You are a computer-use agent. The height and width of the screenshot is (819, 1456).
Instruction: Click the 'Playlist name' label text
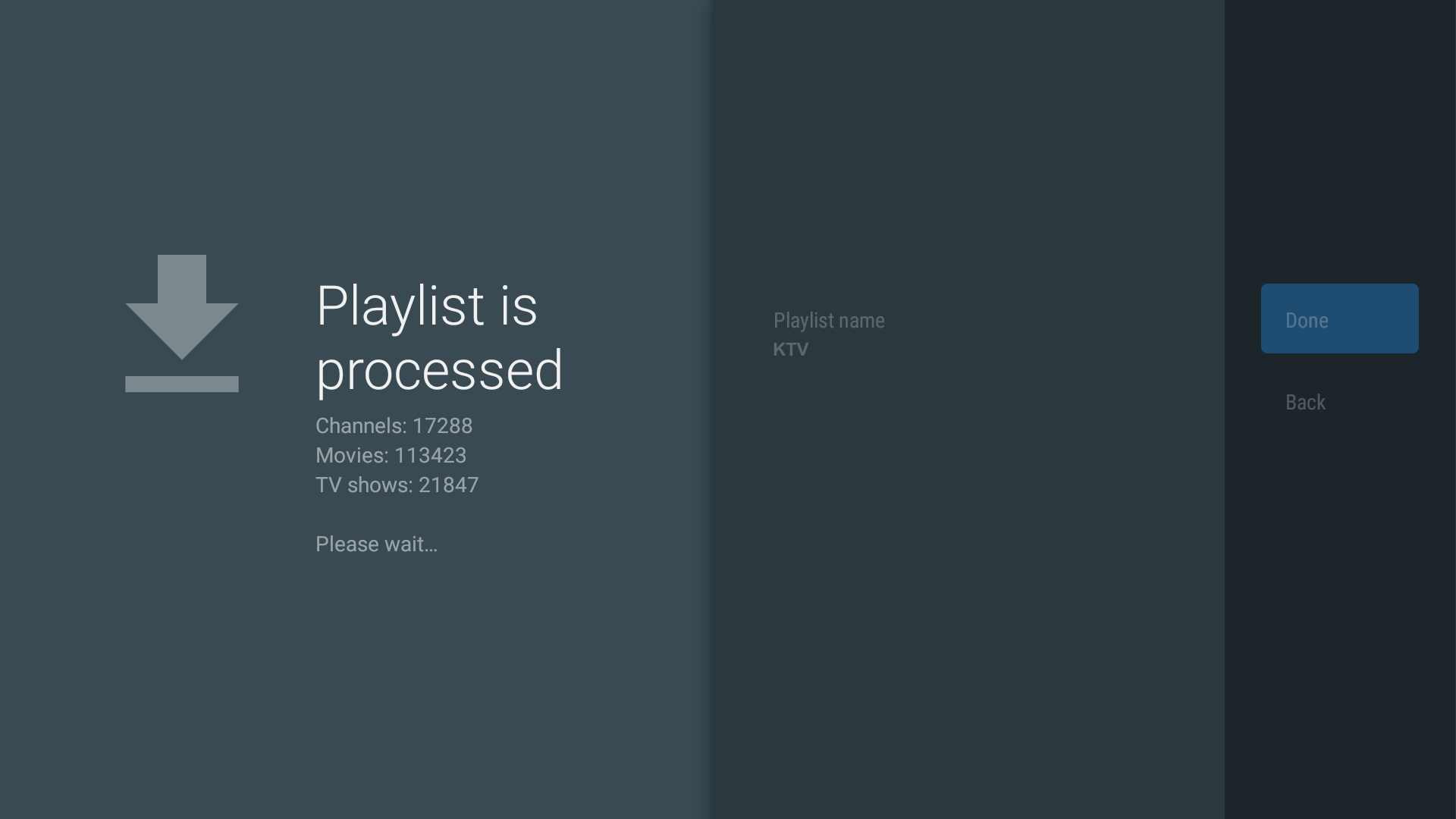(x=829, y=320)
